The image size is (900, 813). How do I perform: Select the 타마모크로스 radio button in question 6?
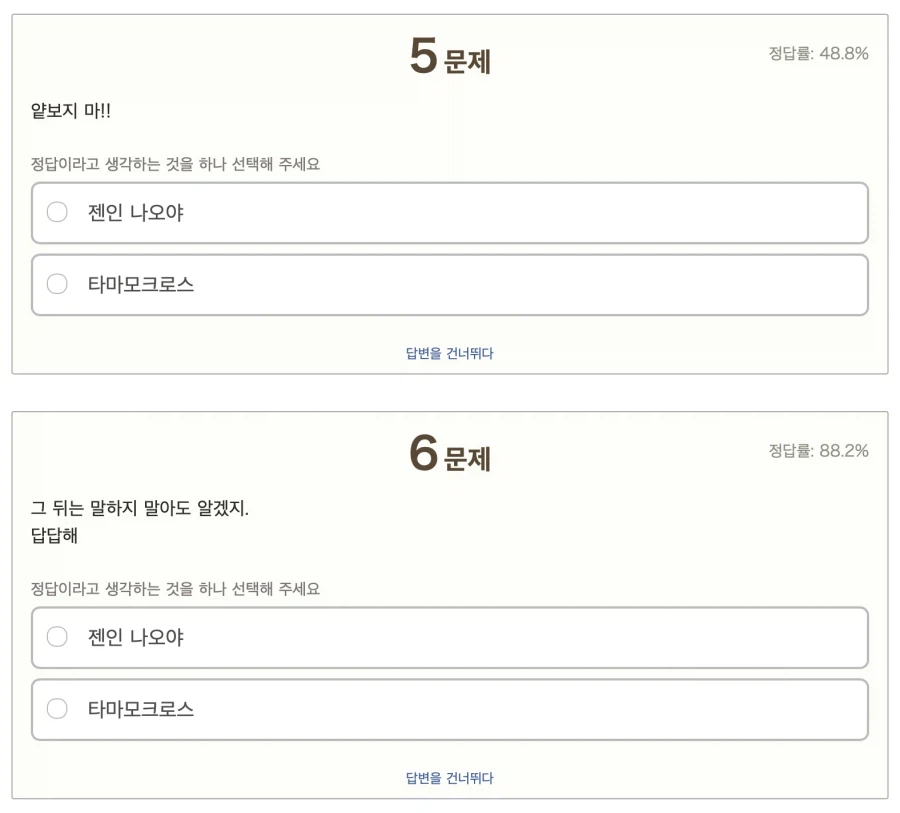click(x=57, y=709)
